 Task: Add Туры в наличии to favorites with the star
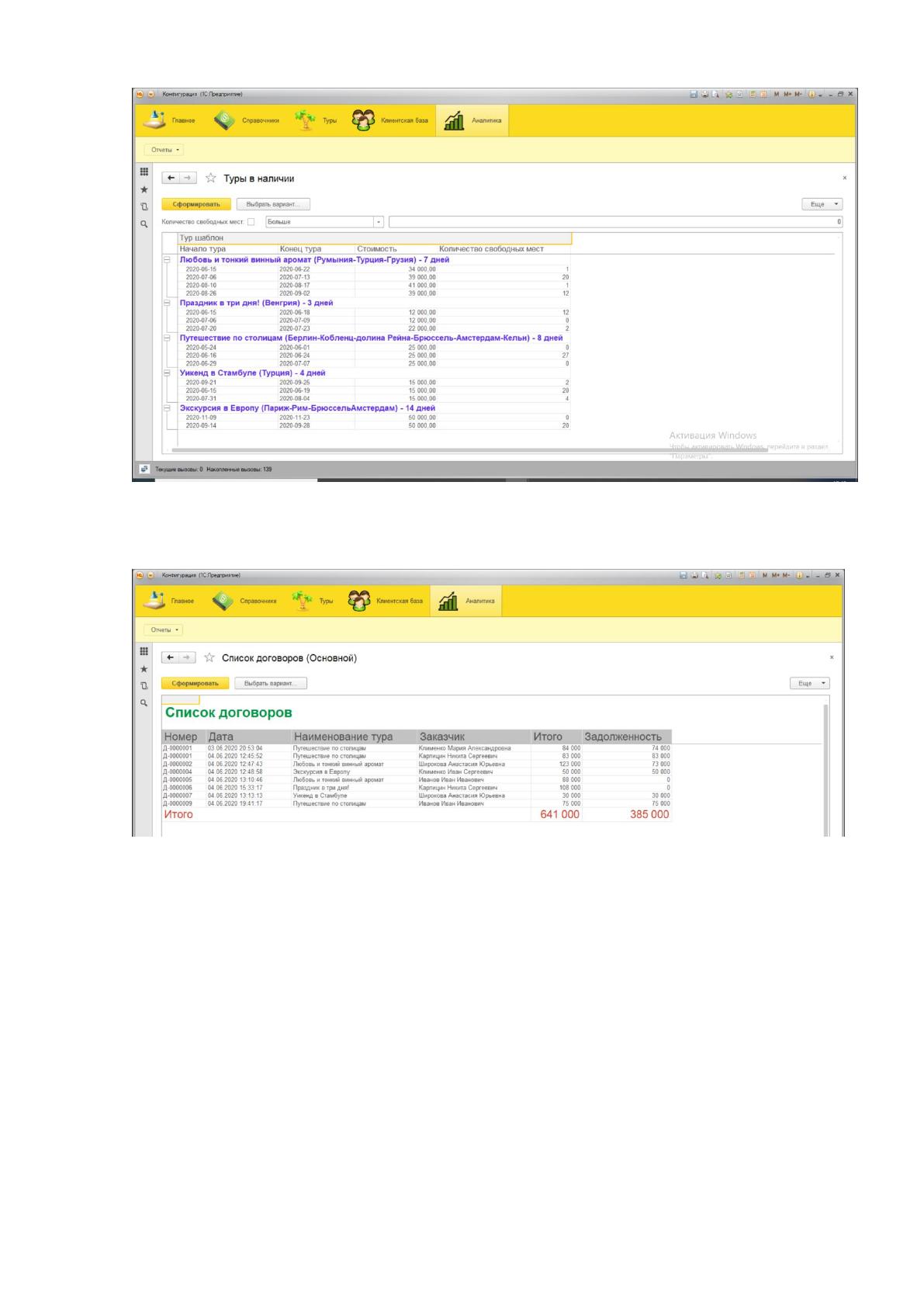pyautogui.click(x=210, y=179)
